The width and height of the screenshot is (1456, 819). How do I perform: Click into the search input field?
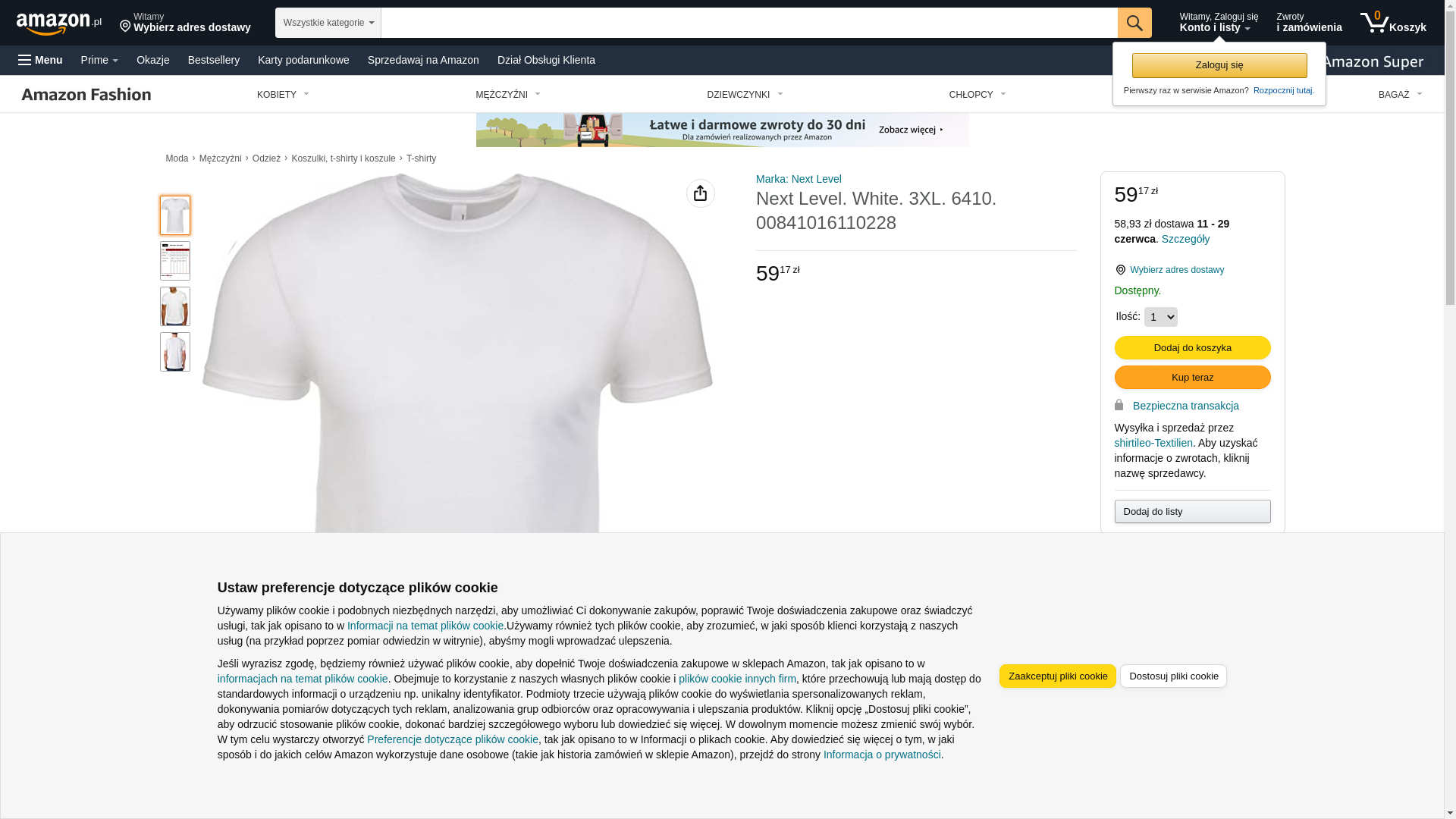click(748, 23)
